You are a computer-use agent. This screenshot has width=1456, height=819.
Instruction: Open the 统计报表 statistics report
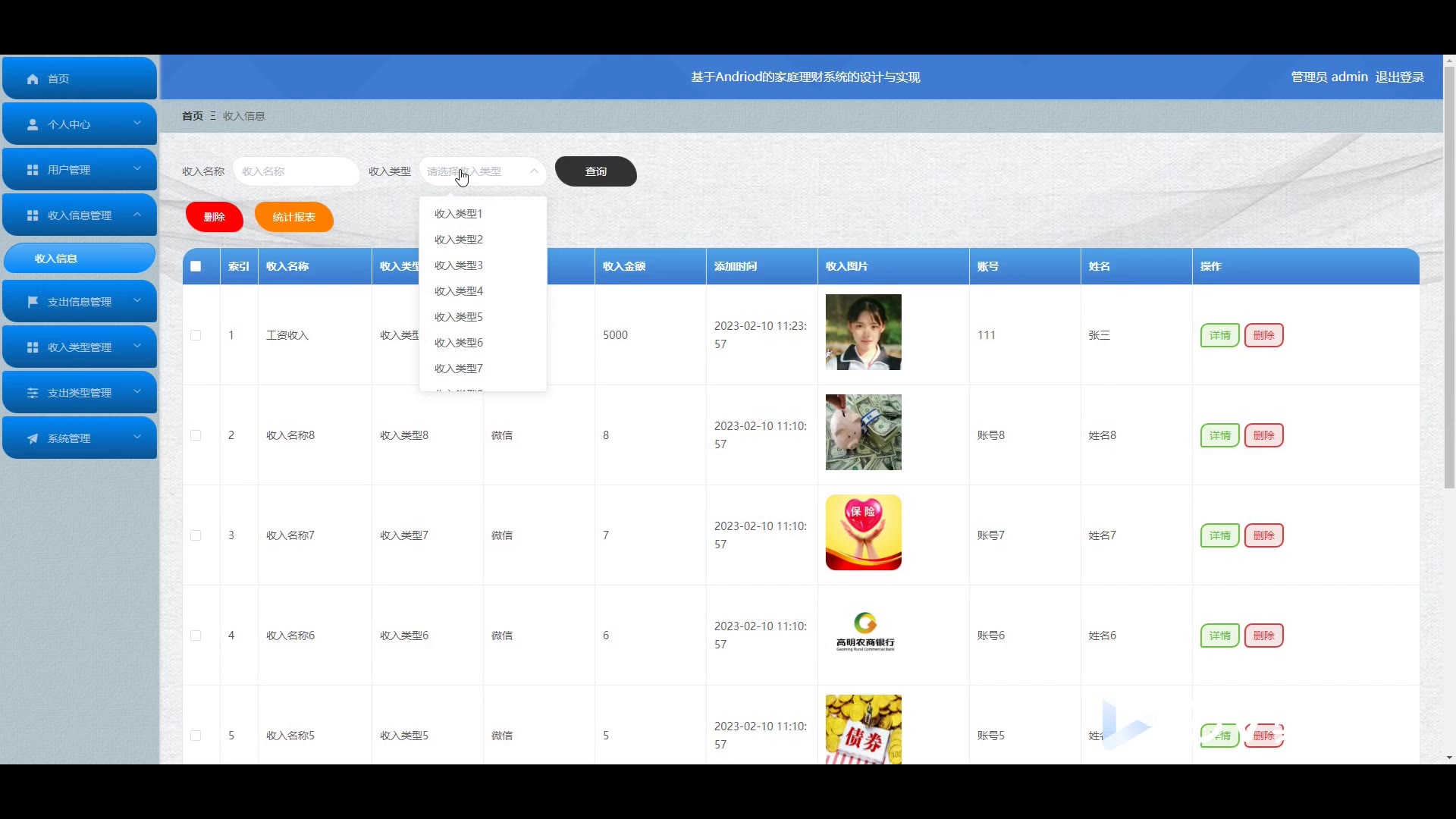click(x=294, y=217)
